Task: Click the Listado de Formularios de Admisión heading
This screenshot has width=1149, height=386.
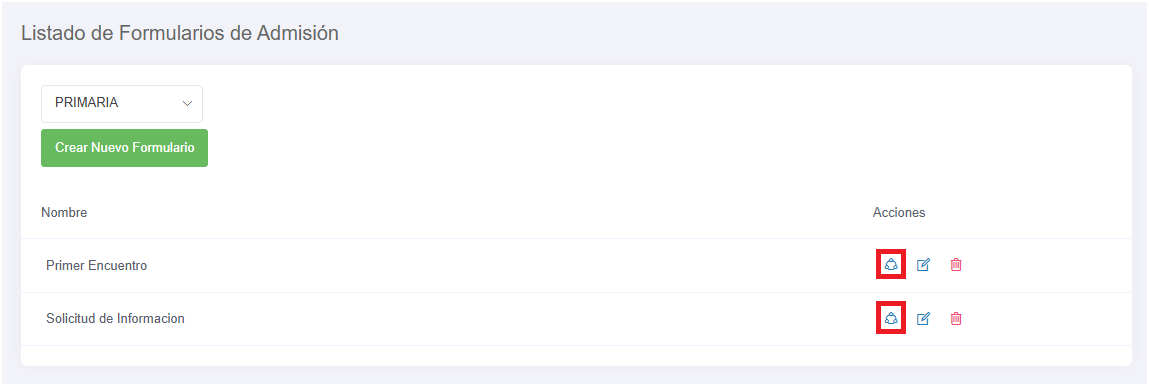Action: click(x=180, y=33)
